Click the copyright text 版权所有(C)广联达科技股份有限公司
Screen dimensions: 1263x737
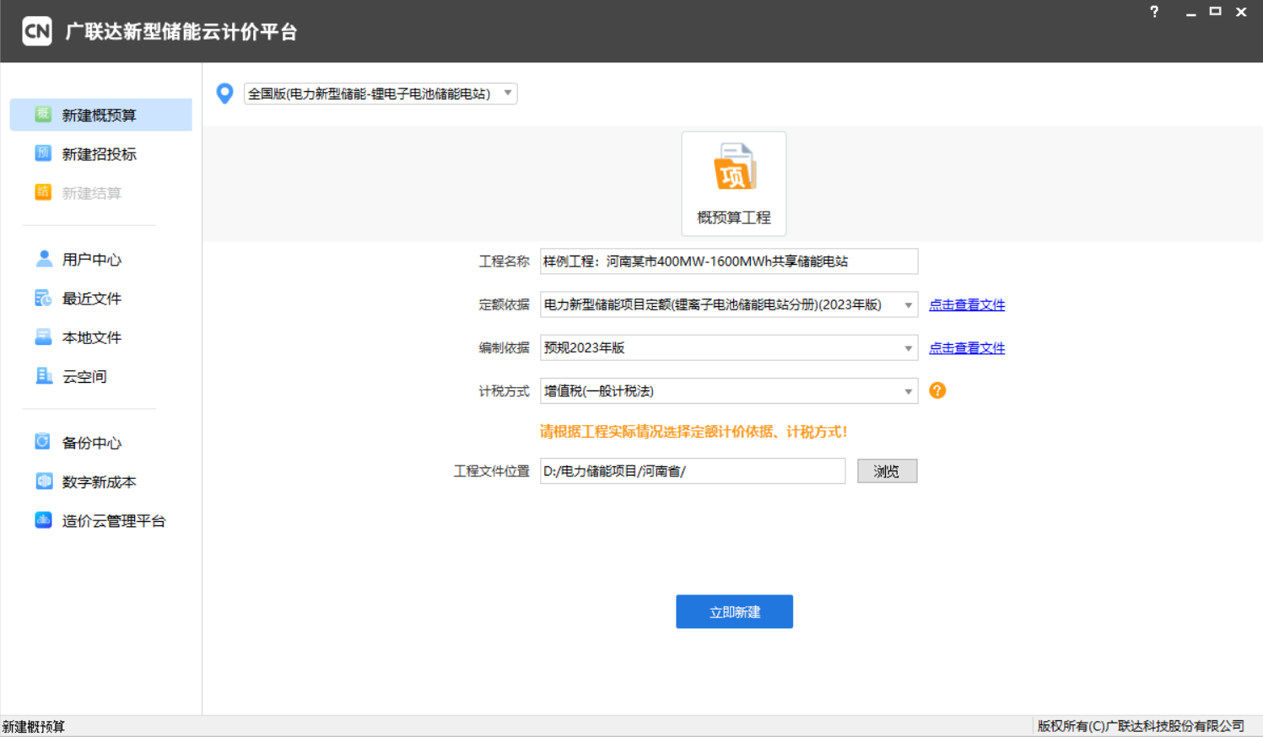[x=1141, y=726]
